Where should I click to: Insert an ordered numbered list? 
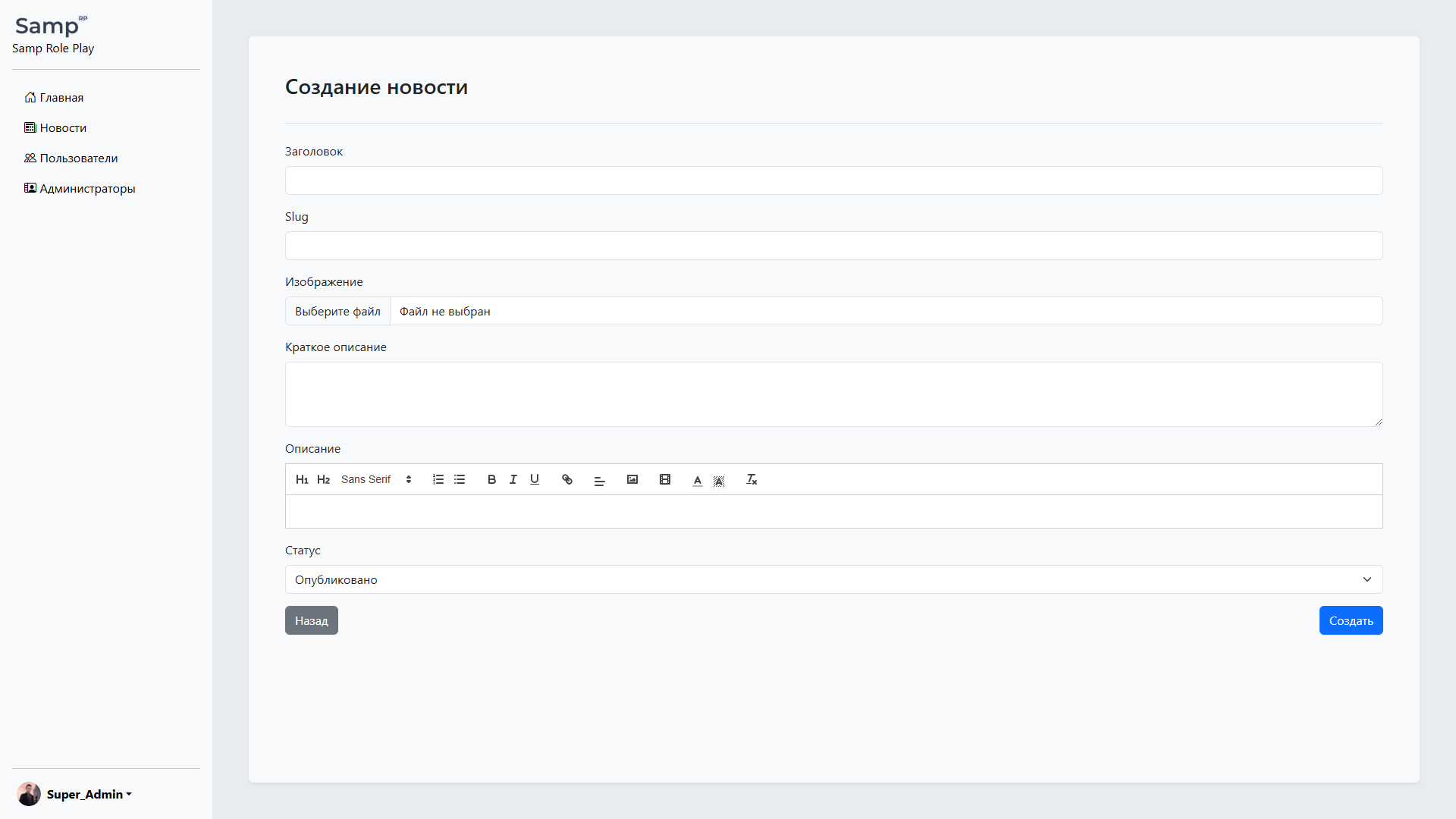(x=438, y=479)
